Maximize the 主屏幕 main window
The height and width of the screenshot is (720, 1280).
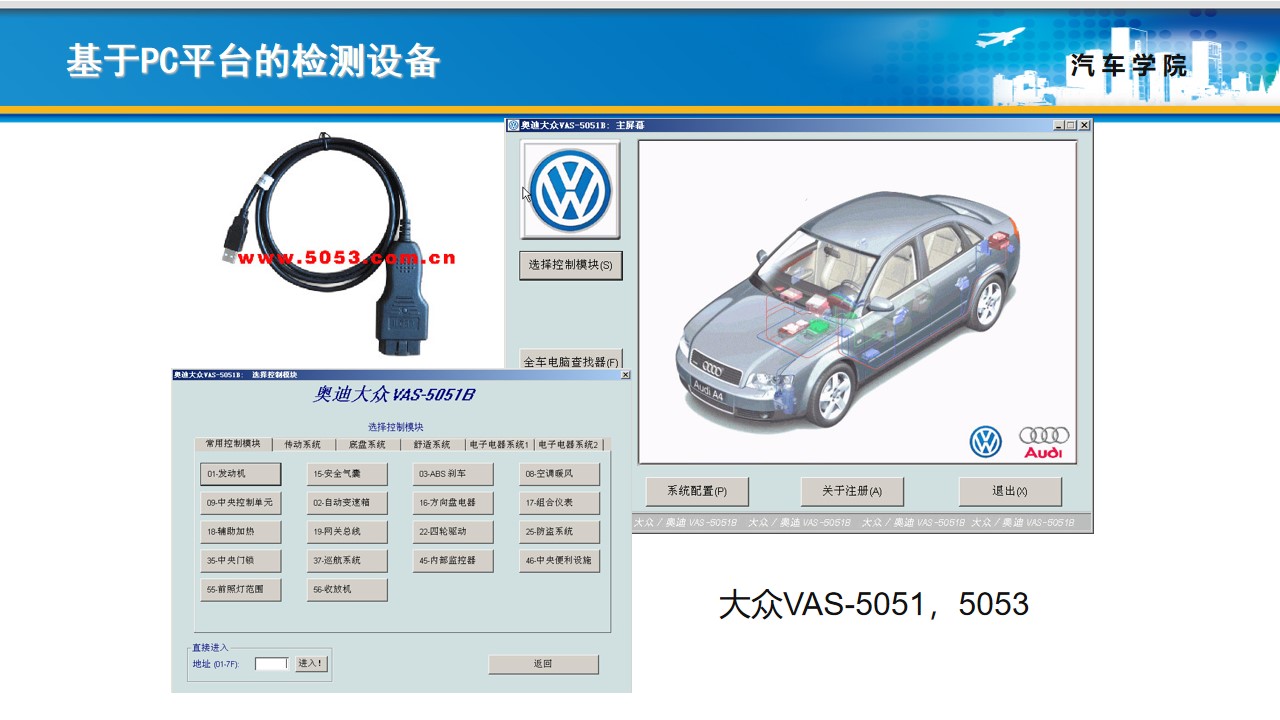pyautogui.click(x=1071, y=125)
